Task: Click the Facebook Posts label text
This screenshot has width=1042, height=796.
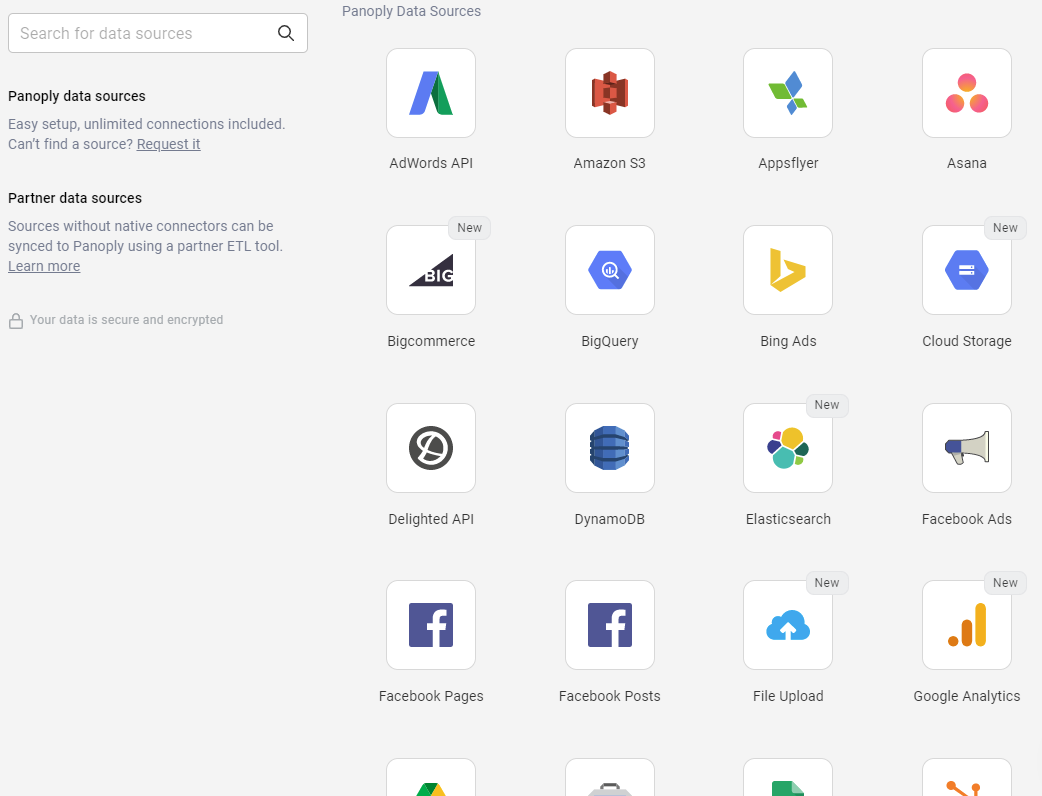Action: (609, 696)
